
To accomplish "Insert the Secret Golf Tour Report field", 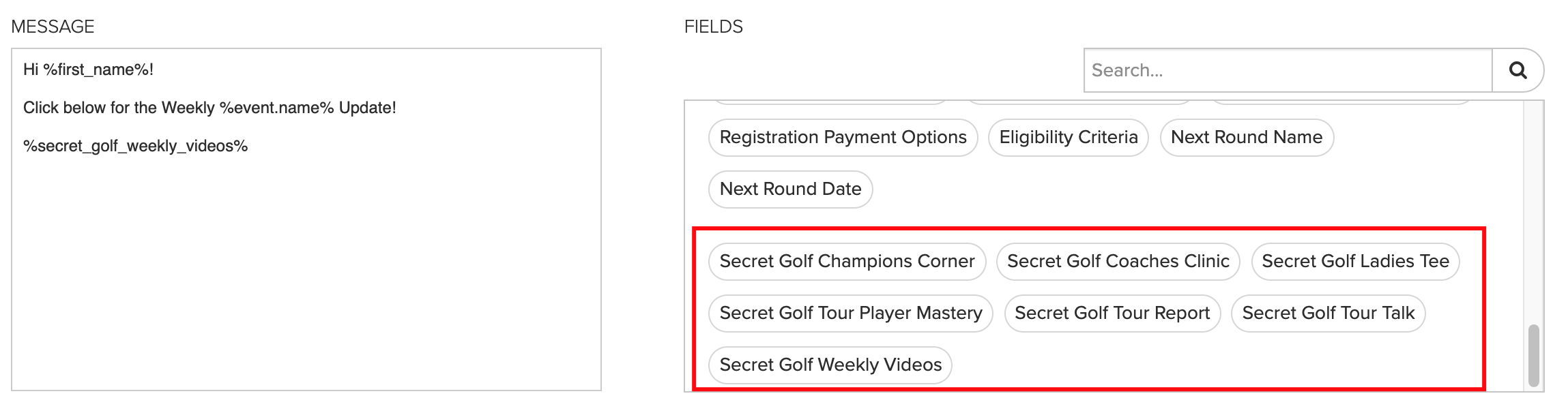I will (1112, 313).
